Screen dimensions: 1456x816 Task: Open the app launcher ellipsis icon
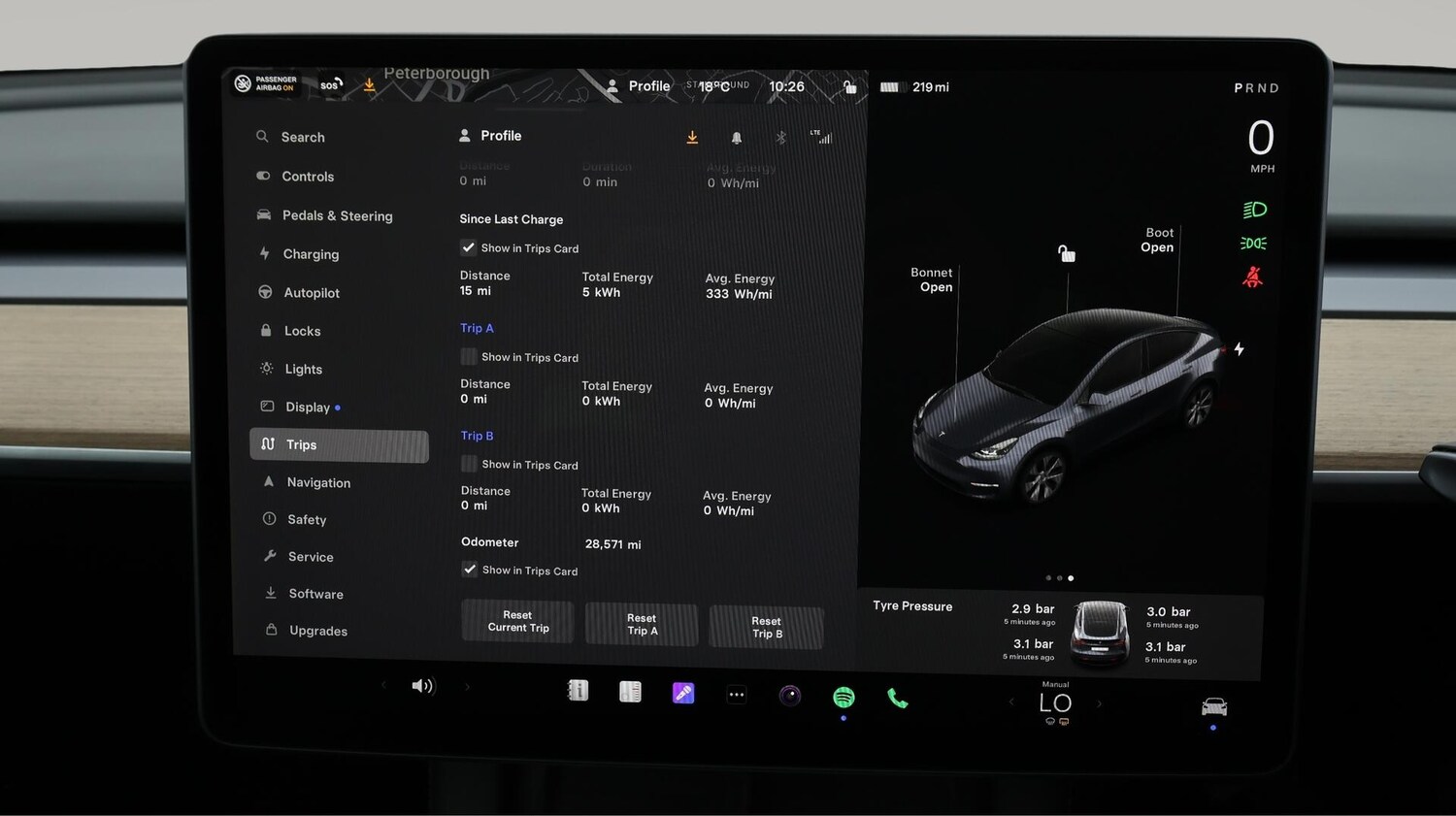(736, 693)
